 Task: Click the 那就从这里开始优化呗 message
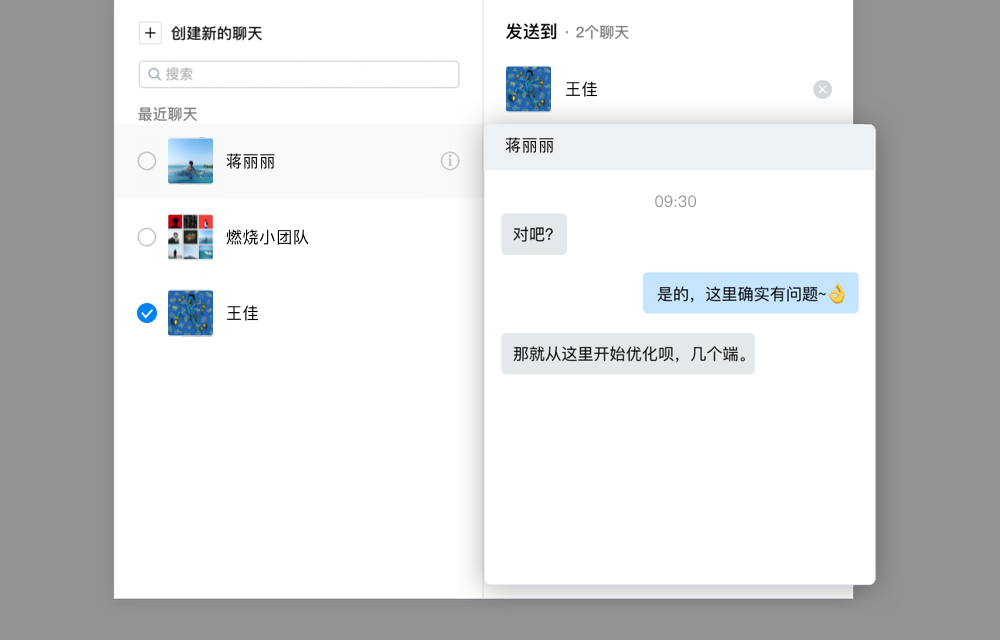tap(627, 353)
